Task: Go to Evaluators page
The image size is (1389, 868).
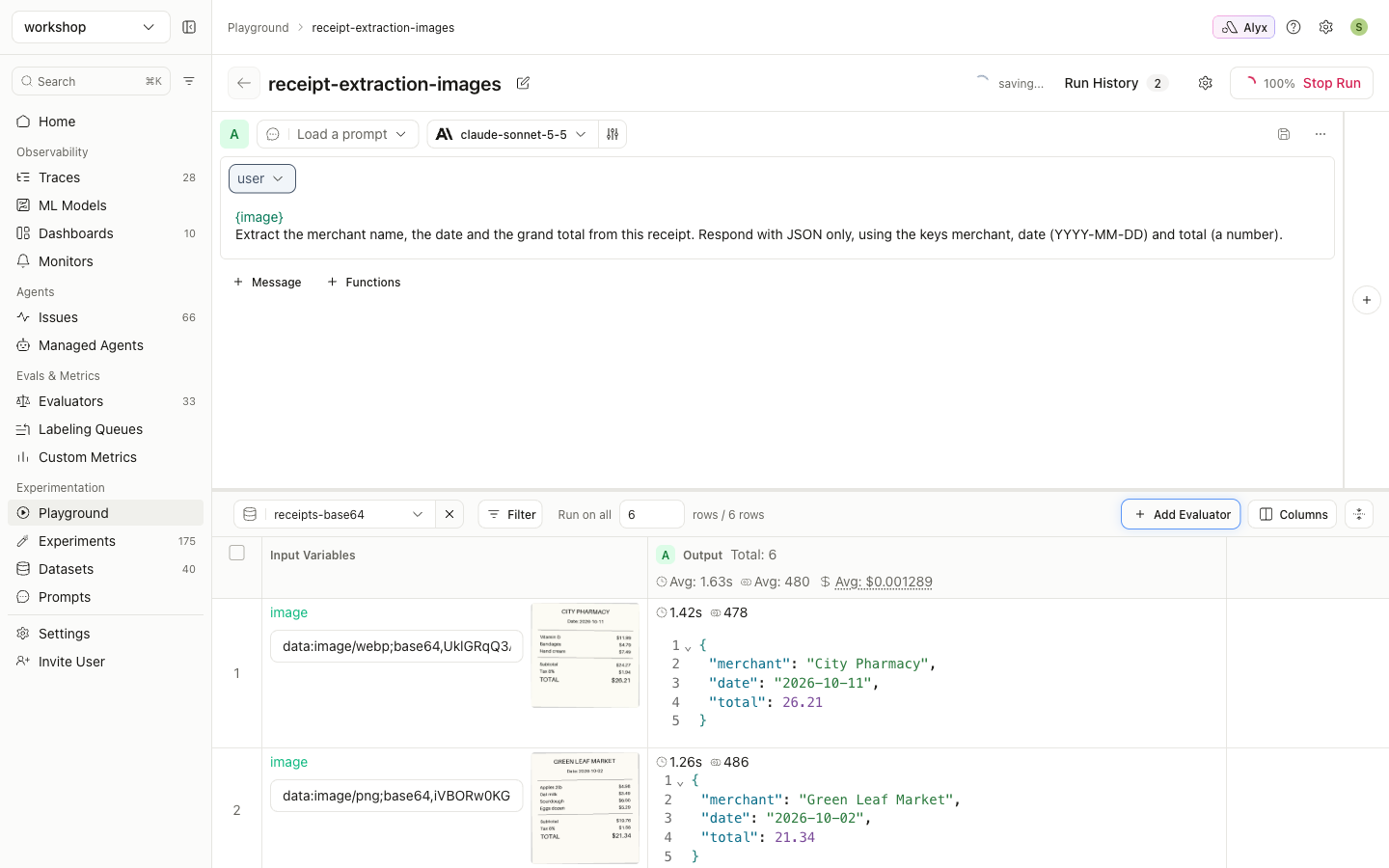Action: point(106,401)
